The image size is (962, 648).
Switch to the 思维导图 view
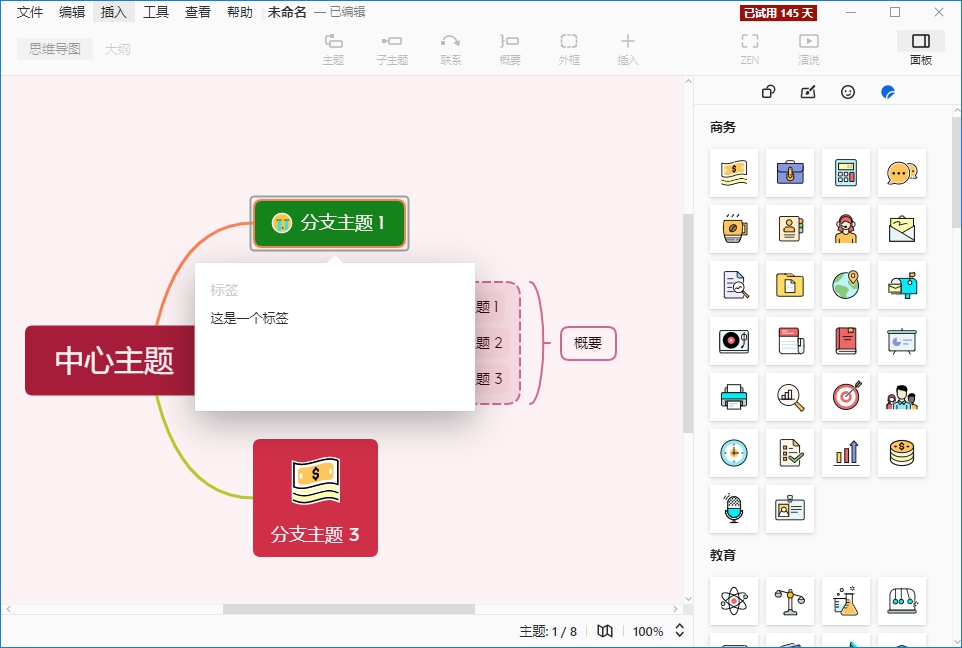click(x=55, y=49)
